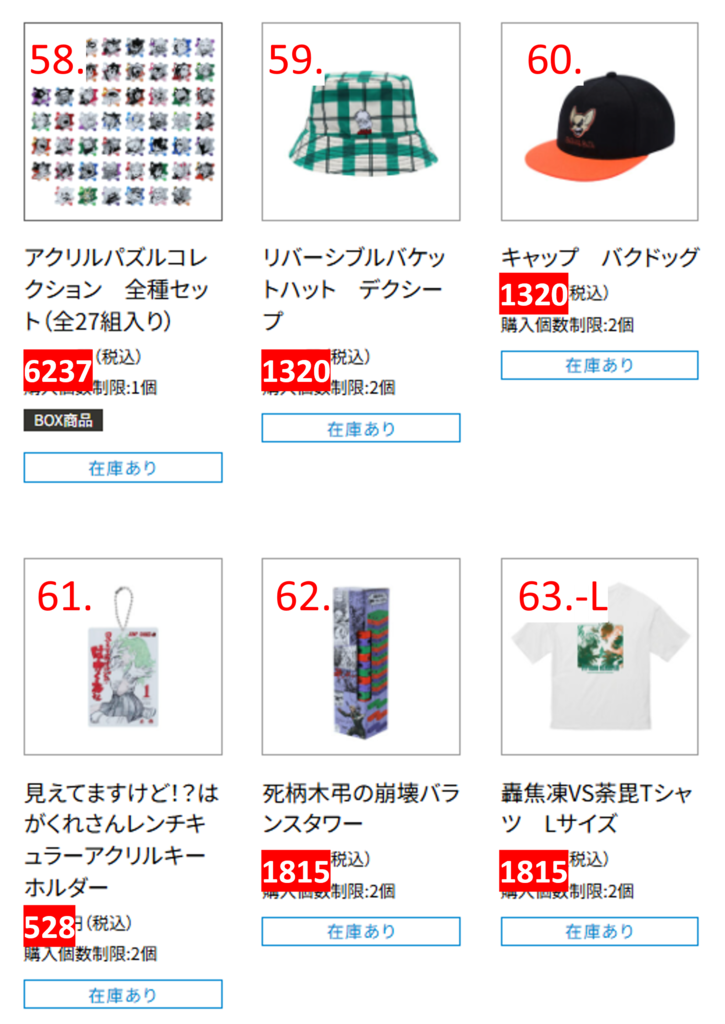Open the green checkered bucket hat image
This screenshot has height=1024, width=725.
(x=361, y=121)
